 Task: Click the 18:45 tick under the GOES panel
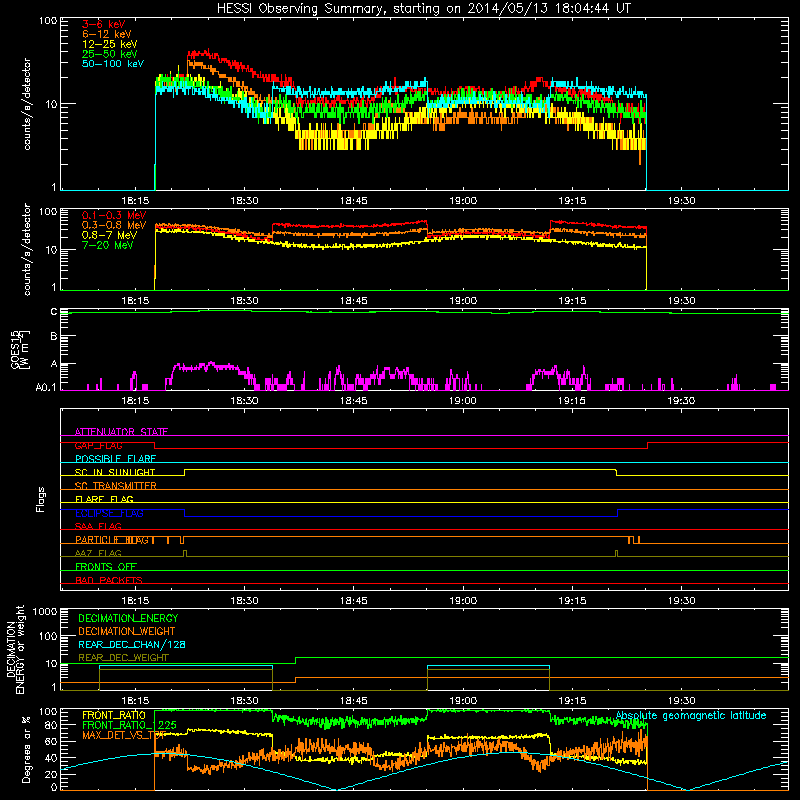coord(353,401)
